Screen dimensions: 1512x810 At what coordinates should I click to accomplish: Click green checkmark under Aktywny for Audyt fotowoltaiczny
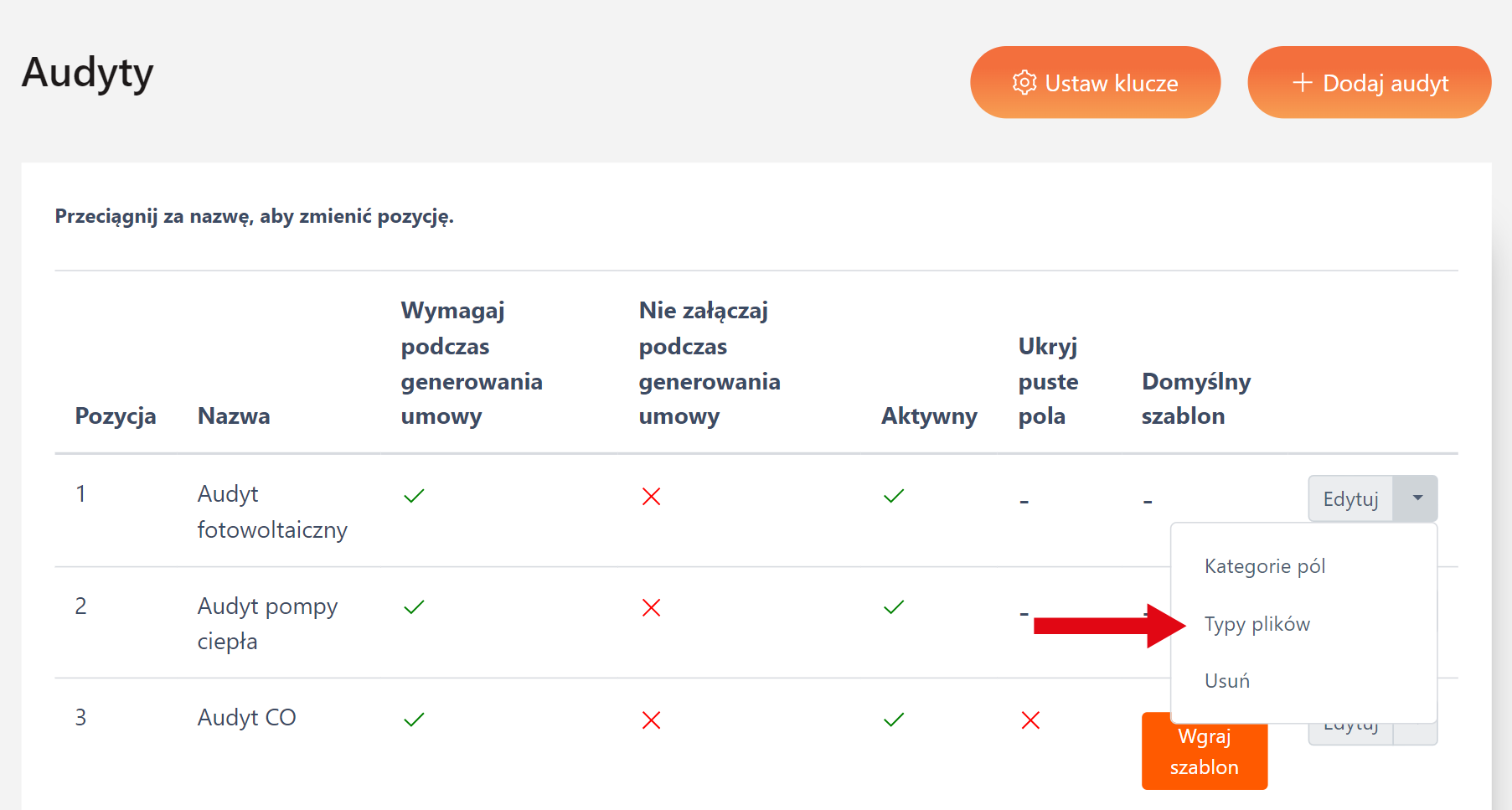point(894,497)
